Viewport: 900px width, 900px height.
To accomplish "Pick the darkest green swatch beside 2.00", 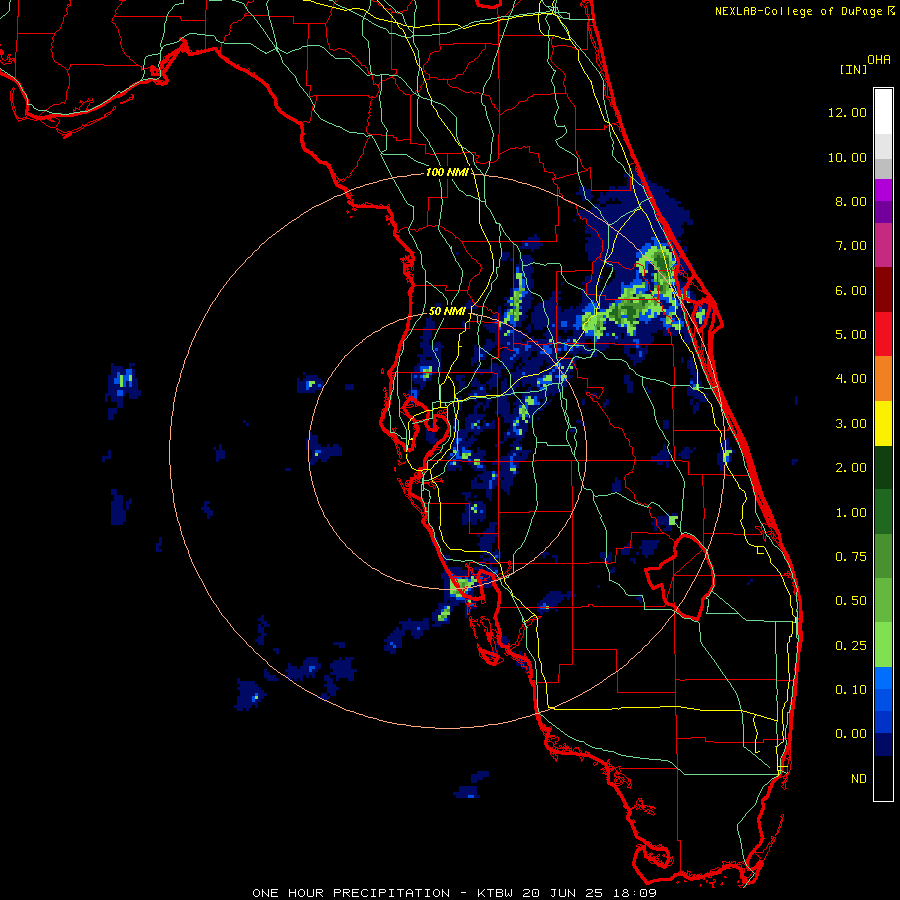I will (883, 467).
